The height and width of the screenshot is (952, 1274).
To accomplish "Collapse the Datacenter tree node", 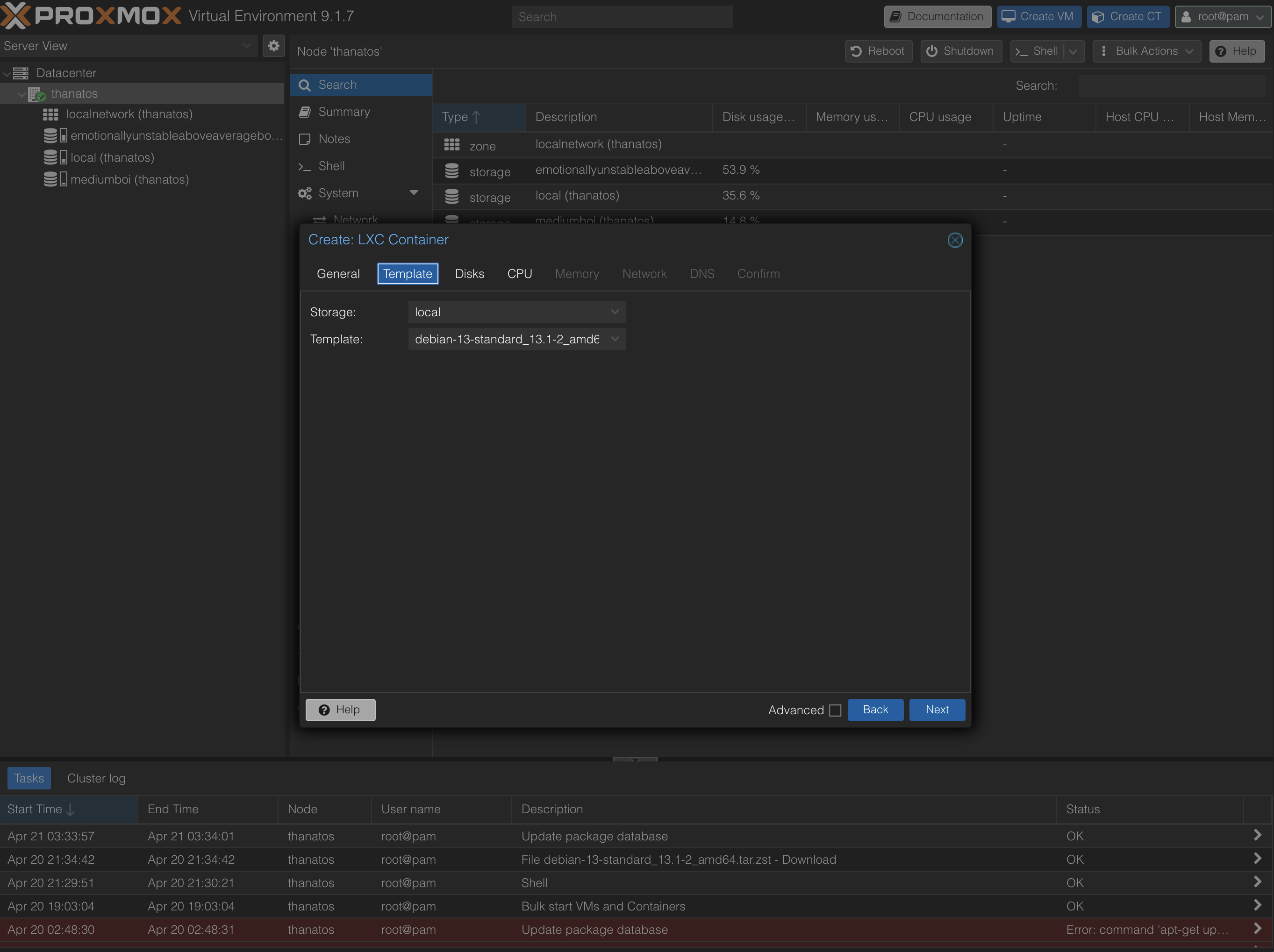I will 7,74.
